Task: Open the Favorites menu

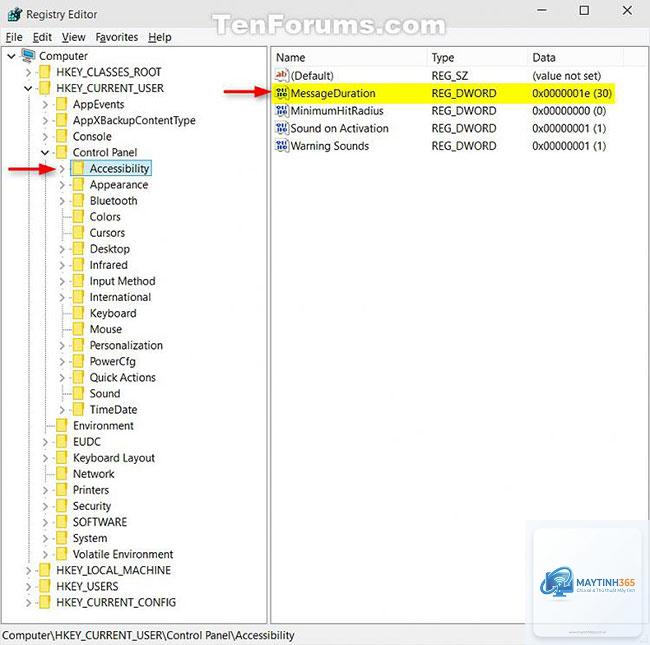Action: coord(116,37)
